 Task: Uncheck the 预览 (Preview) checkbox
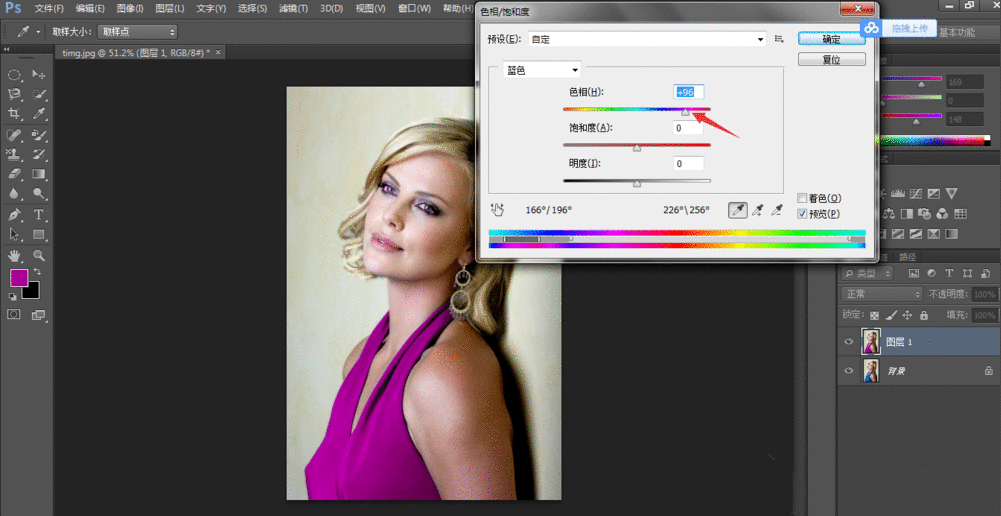[x=802, y=213]
